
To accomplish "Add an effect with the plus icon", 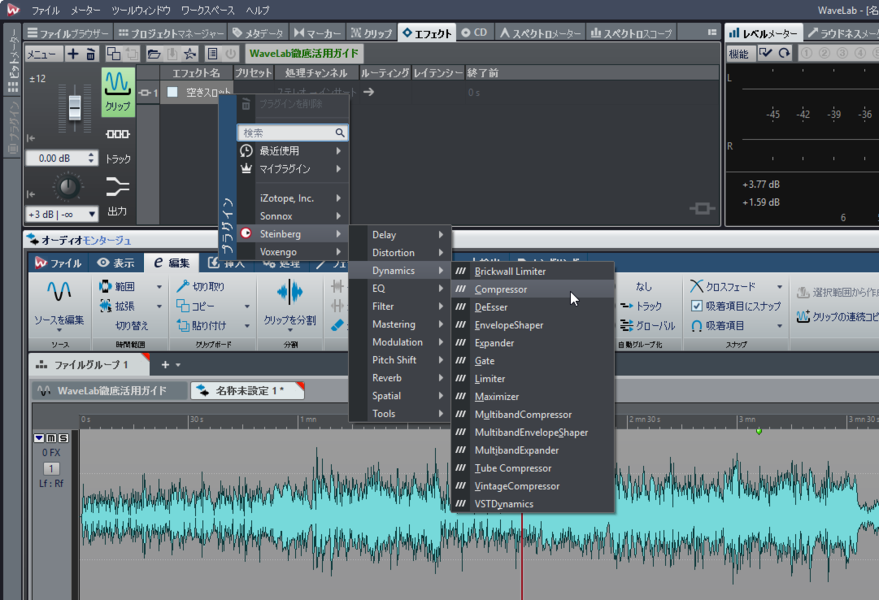I will (x=73, y=54).
